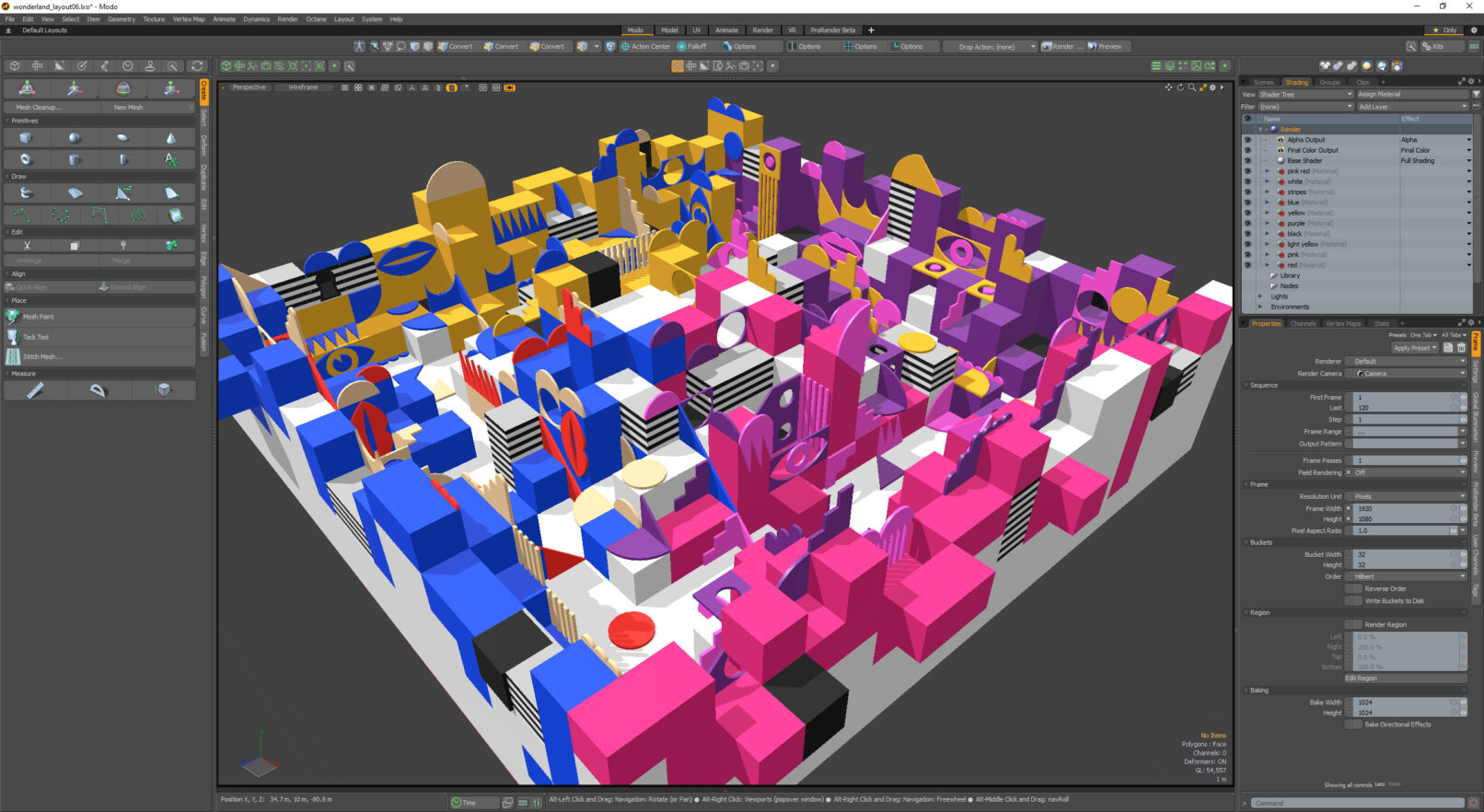The height and width of the screenshot is (812, 1484).
Task: Switch to the Channels tab
Action: pyautogui.click(x=1303, y=324)
